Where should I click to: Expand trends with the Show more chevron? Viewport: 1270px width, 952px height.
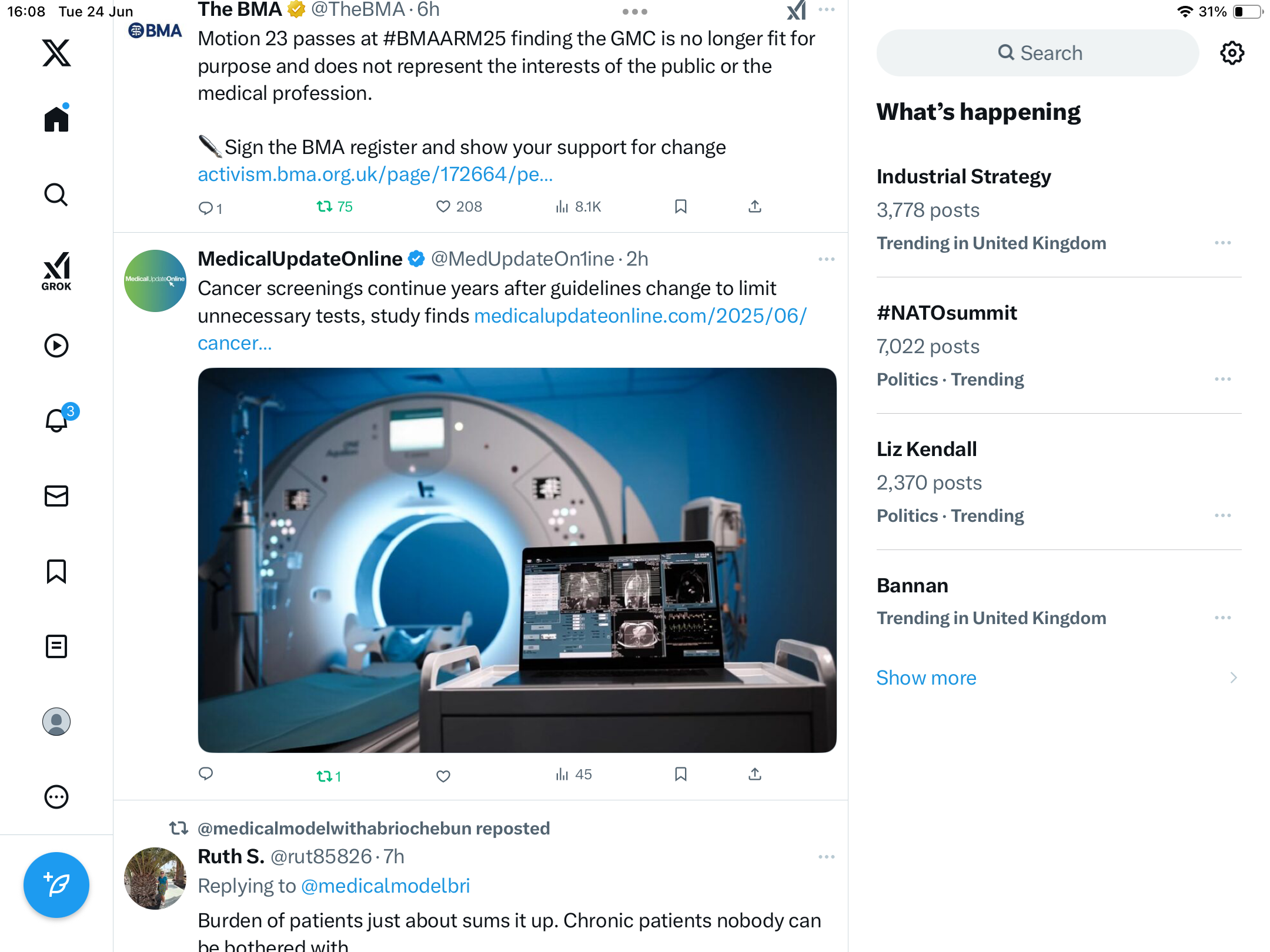pyautogui.click(x=1234, y=678)
